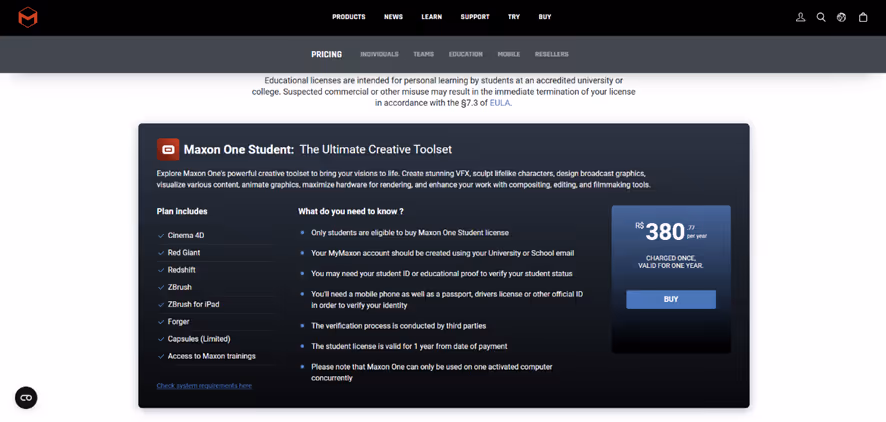The image size is (886, 422).
Task: Open the SUPPORT menu
Action: (x=475, y=17)
